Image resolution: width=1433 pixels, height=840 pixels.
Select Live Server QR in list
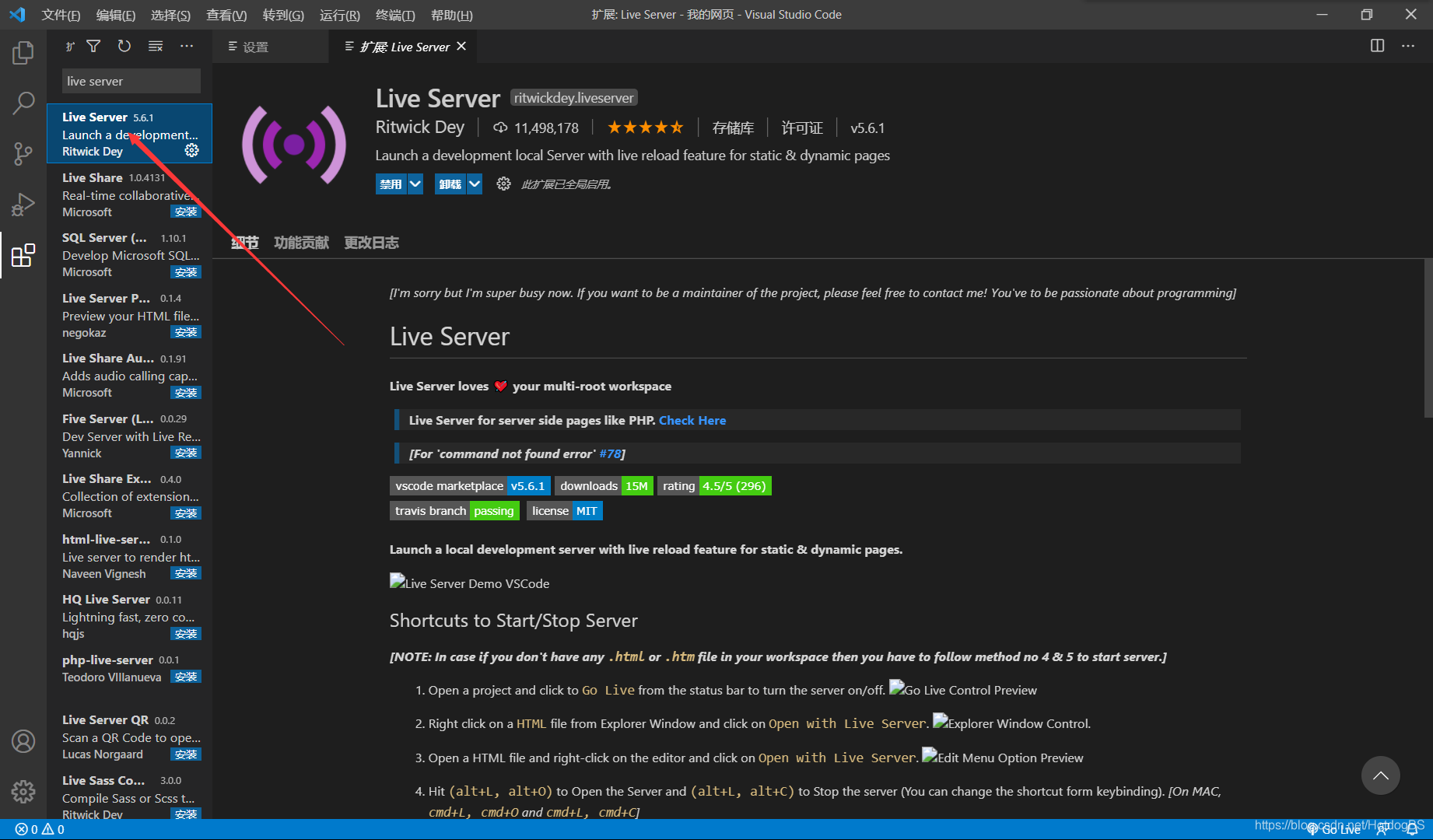coord(129,737)
